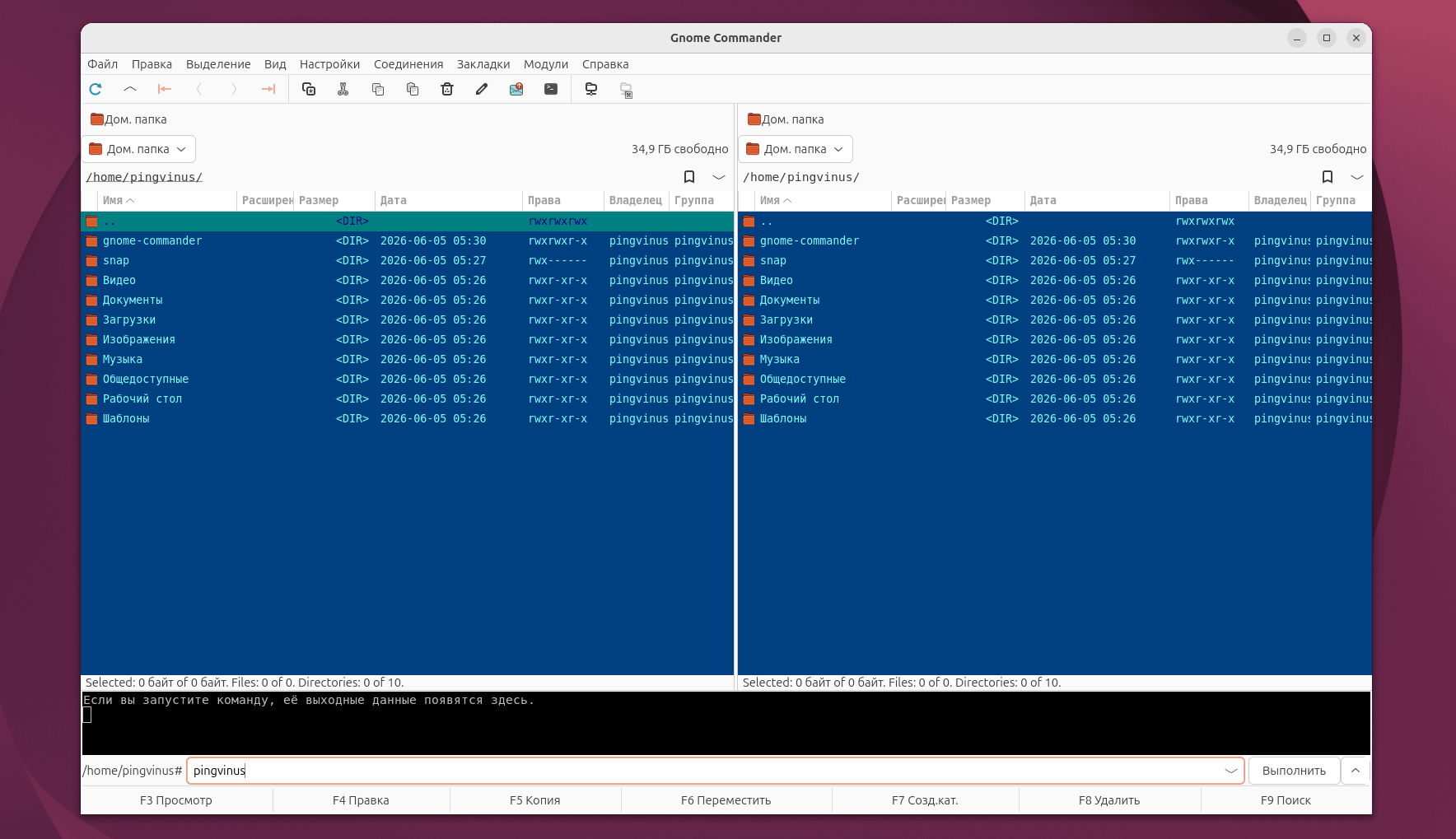Click the F3 Просмотр button
Viewport: 1456px width, 839px height.
point(176,800)
